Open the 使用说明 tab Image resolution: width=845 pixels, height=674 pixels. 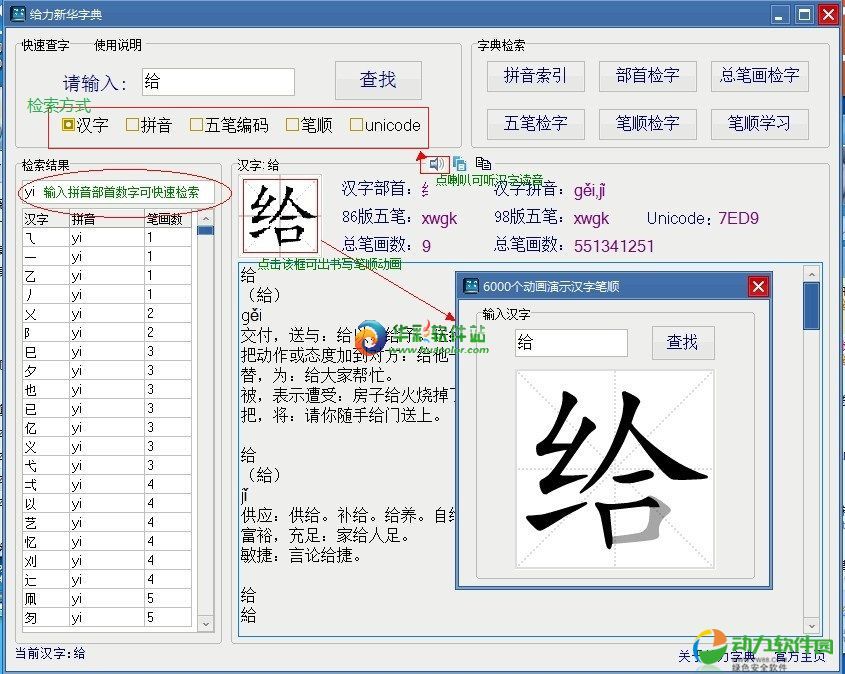118,45
